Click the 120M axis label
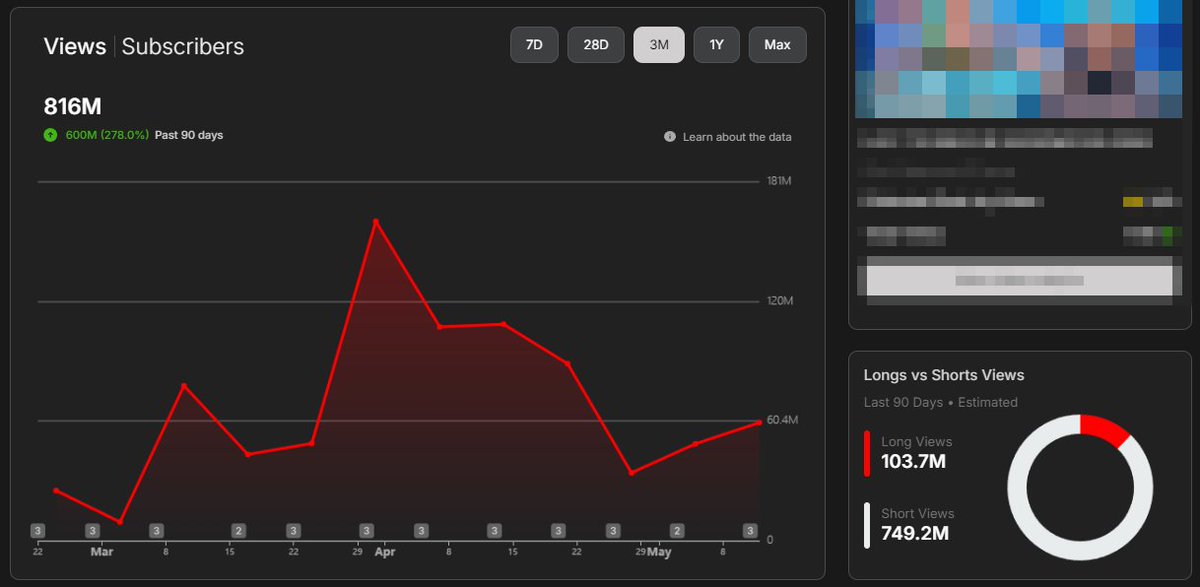Viewport: 1200px width, 587px height. [780, 301]
